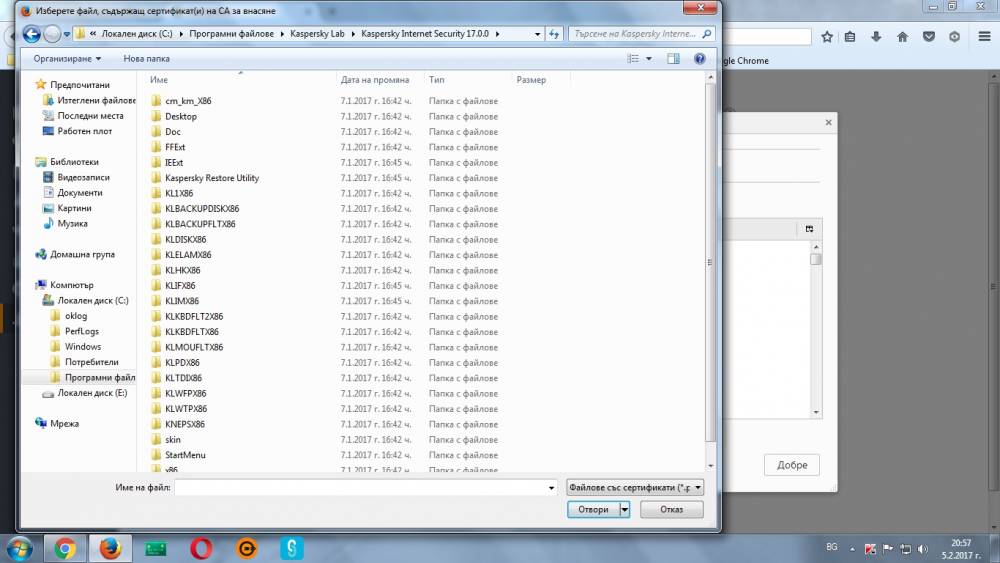This screenshot has height=563, width=1000.
Task: Toggle the preview pane icon
Action: (673, 59)
